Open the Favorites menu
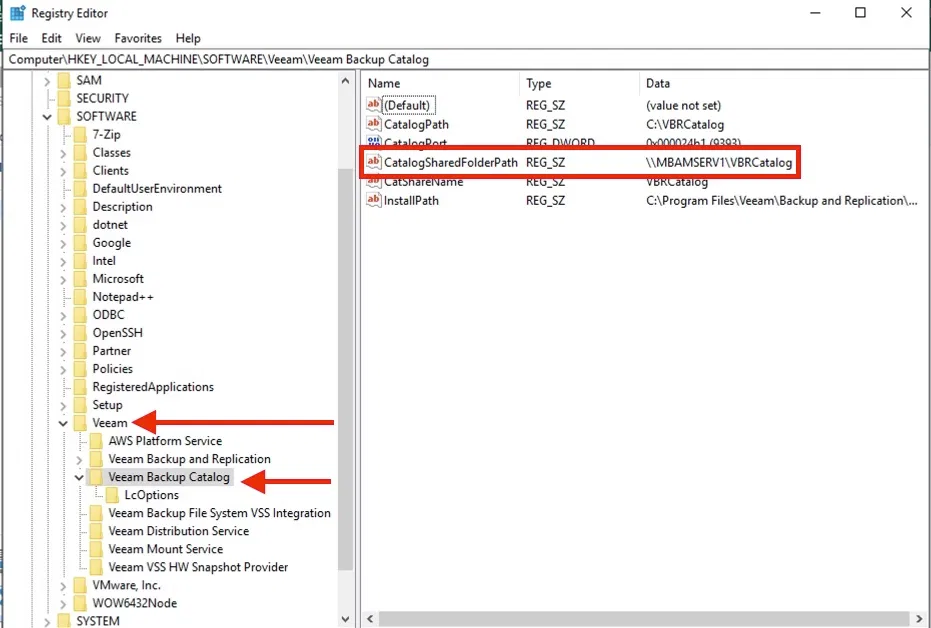 tap(138, 38)
